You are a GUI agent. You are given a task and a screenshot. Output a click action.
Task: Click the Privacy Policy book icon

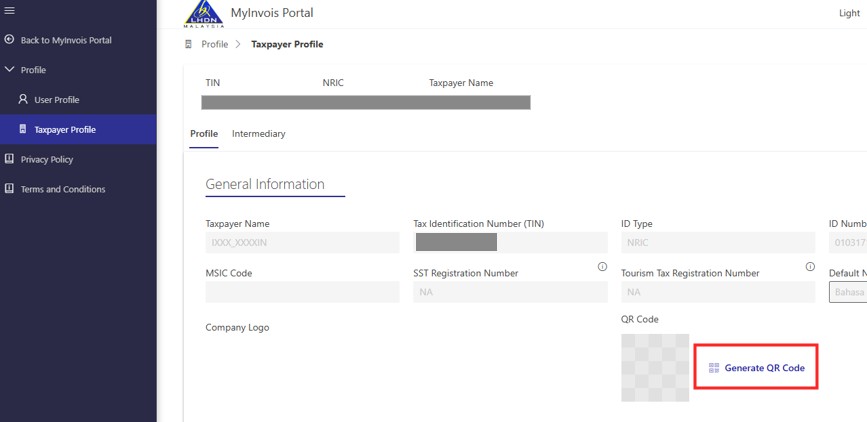10,159
